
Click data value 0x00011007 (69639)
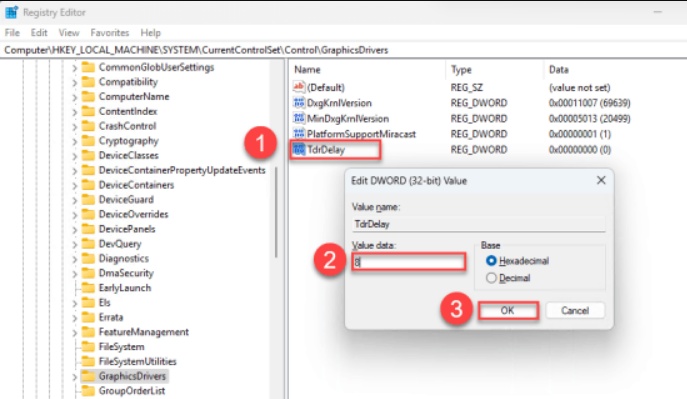(589, 103)
